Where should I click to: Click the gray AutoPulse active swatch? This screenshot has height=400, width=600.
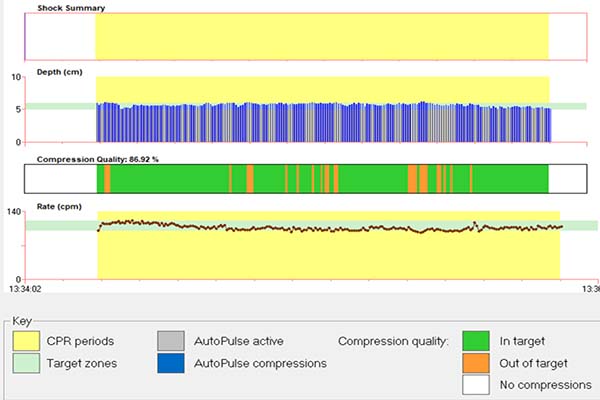[171, 342]
